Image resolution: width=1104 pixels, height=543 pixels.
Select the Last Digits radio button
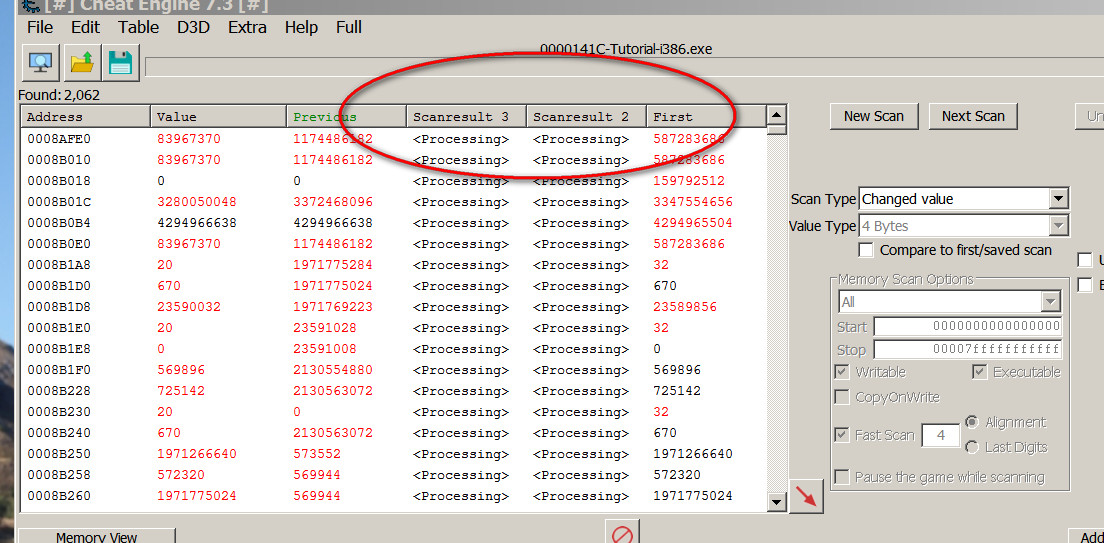972,447
